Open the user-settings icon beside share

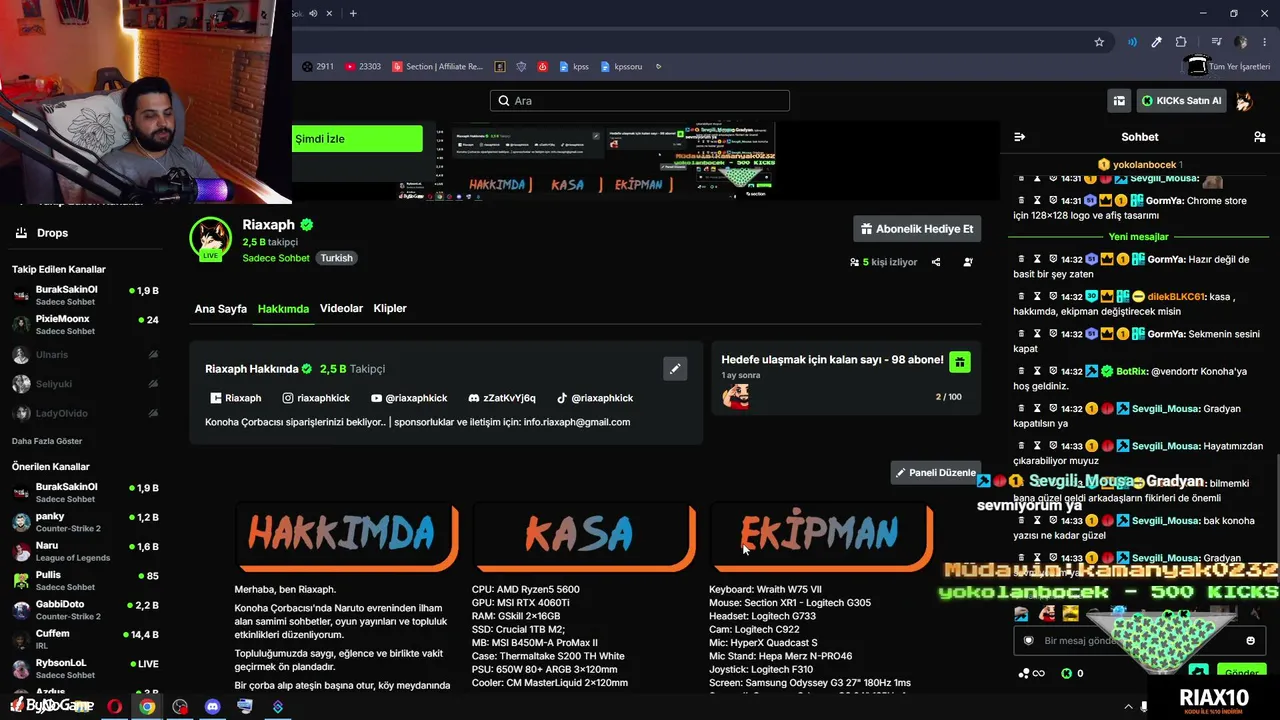point(968,262)
